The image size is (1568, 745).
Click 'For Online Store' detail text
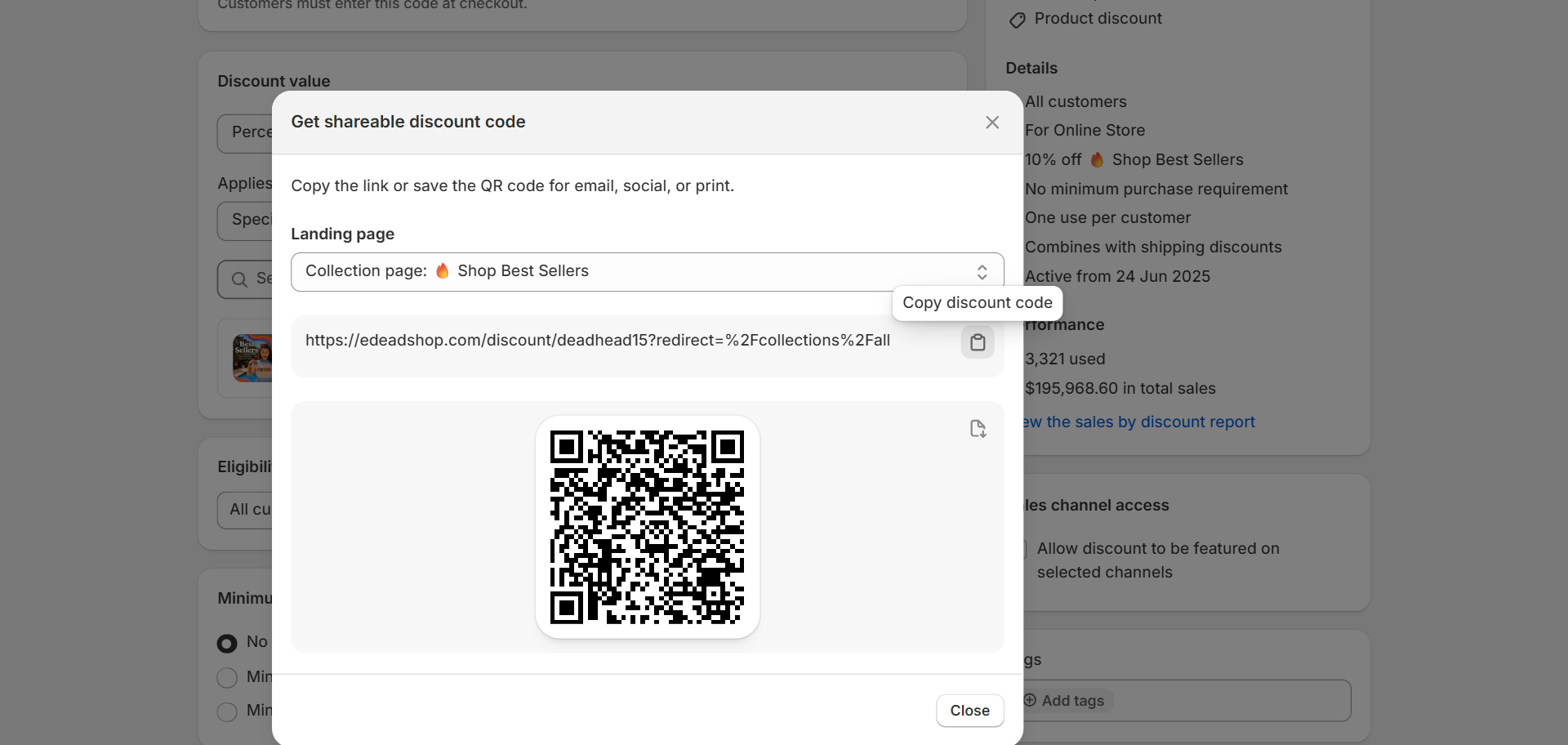1085,131
